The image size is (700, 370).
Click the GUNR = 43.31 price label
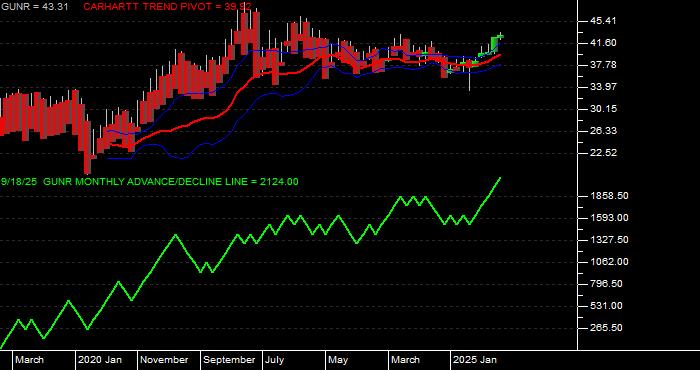pyautogui.click(x=34, y=7)
